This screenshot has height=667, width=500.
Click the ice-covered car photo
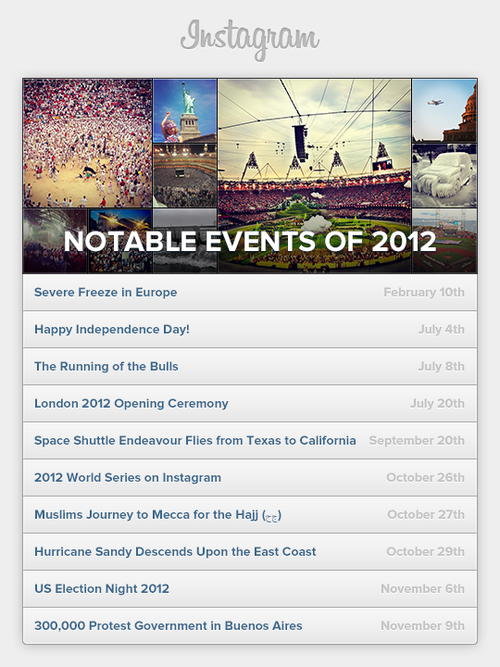click(x=444, y=176)
